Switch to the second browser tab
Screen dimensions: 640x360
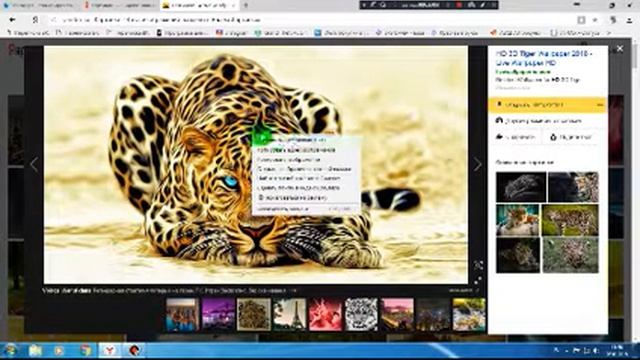tap(119, 5)
